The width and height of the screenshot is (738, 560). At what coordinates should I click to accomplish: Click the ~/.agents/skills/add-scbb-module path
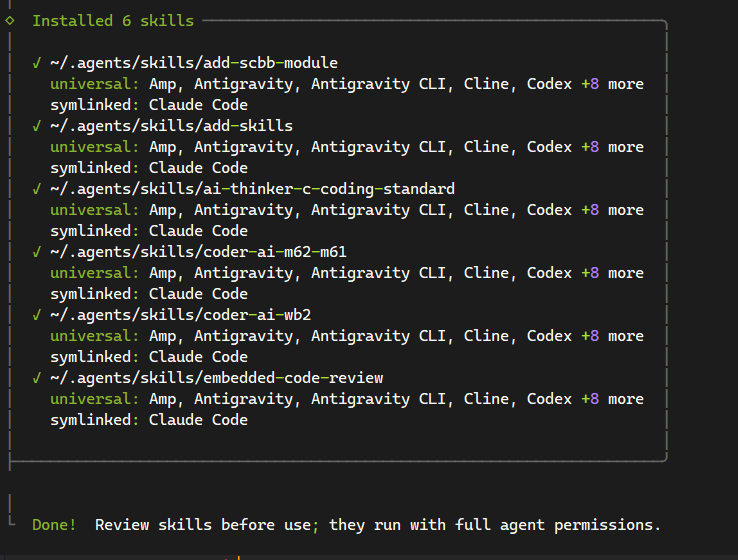[x=194, y=63]
